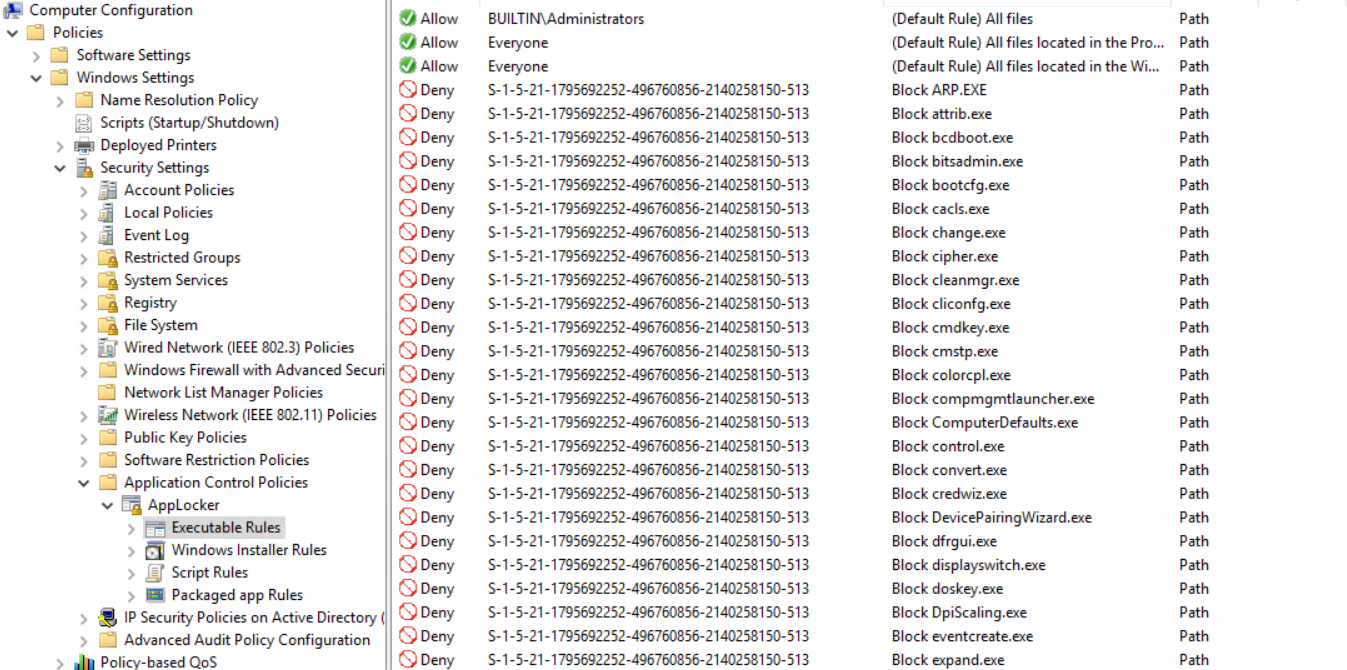This screenshot has height=670, width=1347.
Task: Click the Deny icon for Block ARP.EXE
Action: pos(407,90)
